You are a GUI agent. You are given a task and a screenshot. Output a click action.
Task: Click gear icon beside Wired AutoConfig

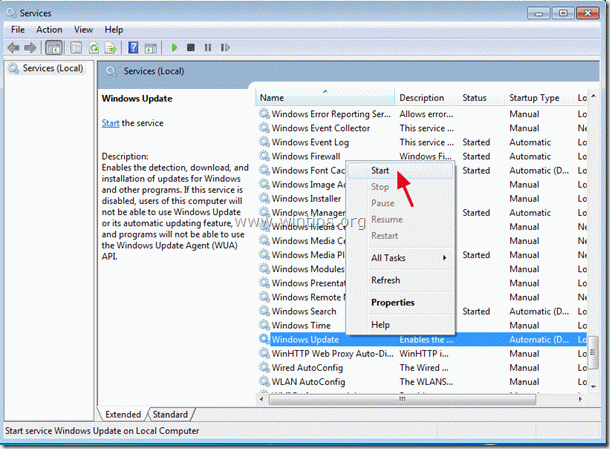click(x=264, y=367)
